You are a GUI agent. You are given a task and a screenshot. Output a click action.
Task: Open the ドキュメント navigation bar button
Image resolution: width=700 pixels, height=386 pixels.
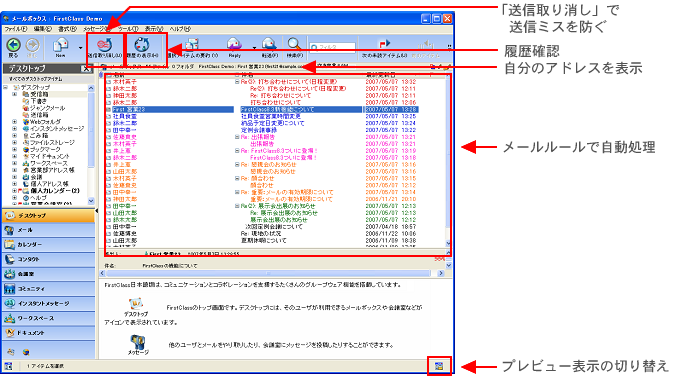[x=49, y=333]
